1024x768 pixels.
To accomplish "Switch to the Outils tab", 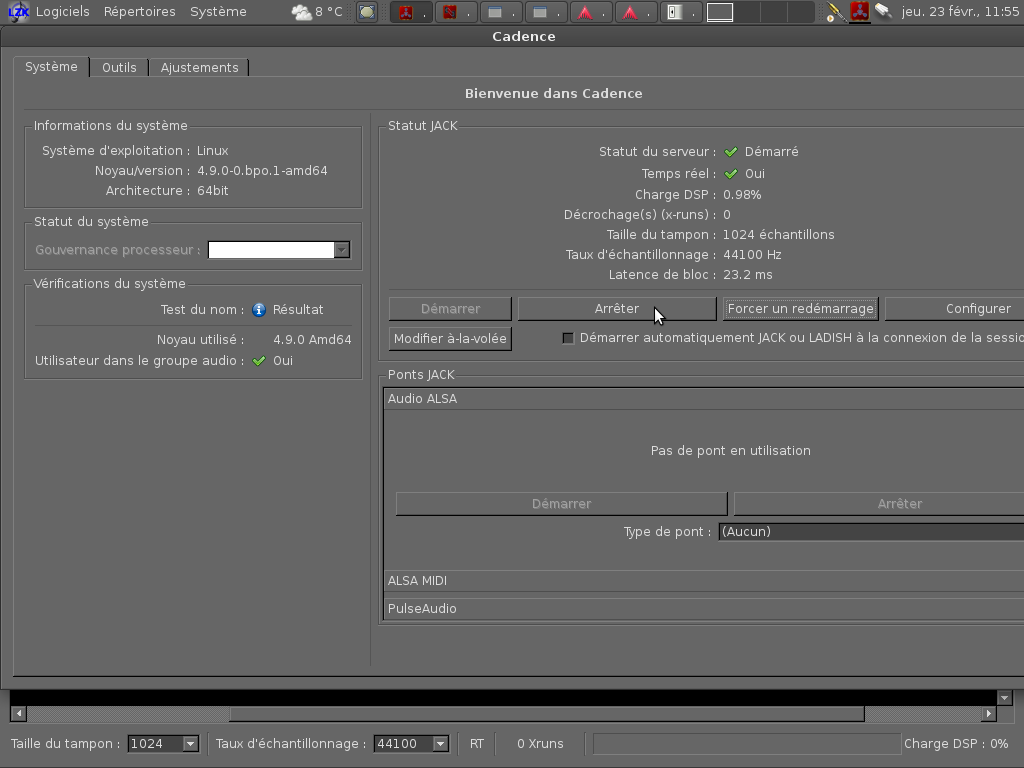I will tap(119, 68).
